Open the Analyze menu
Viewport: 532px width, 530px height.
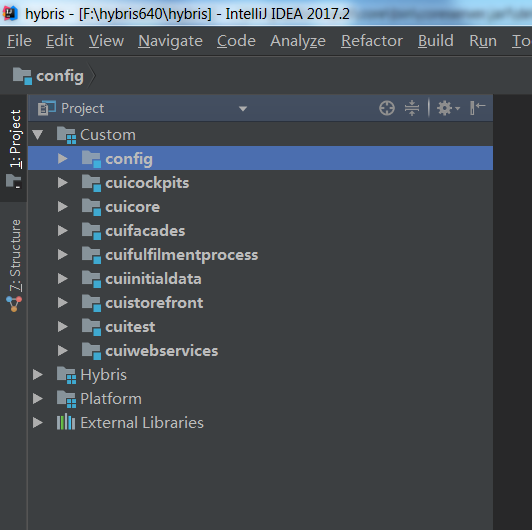[298, 41]
